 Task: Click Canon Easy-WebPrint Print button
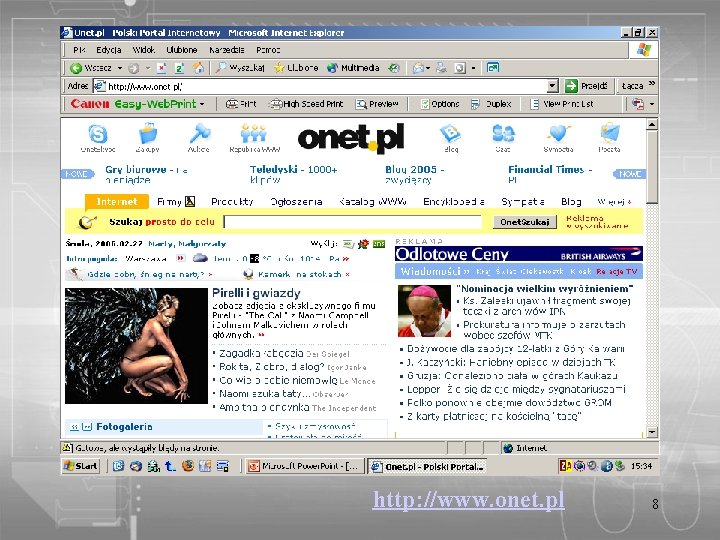point(241,104)
